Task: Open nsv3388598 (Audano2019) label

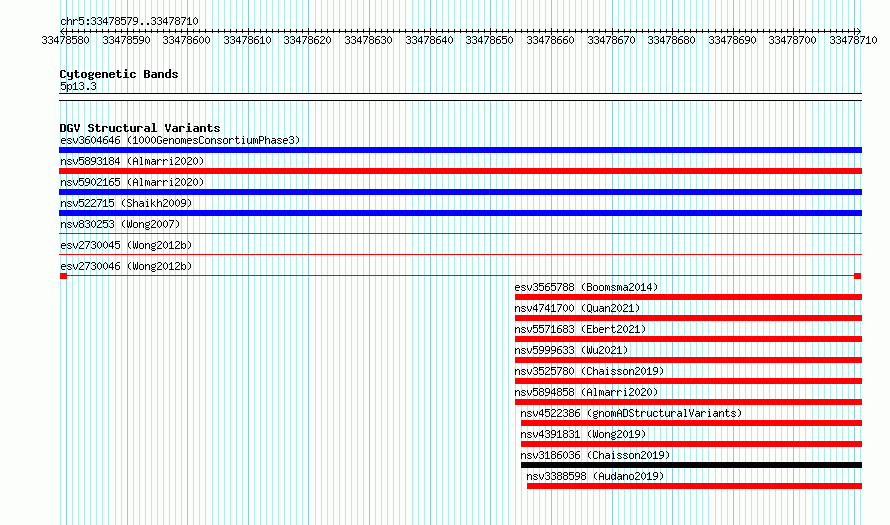Action: (595, 476)
